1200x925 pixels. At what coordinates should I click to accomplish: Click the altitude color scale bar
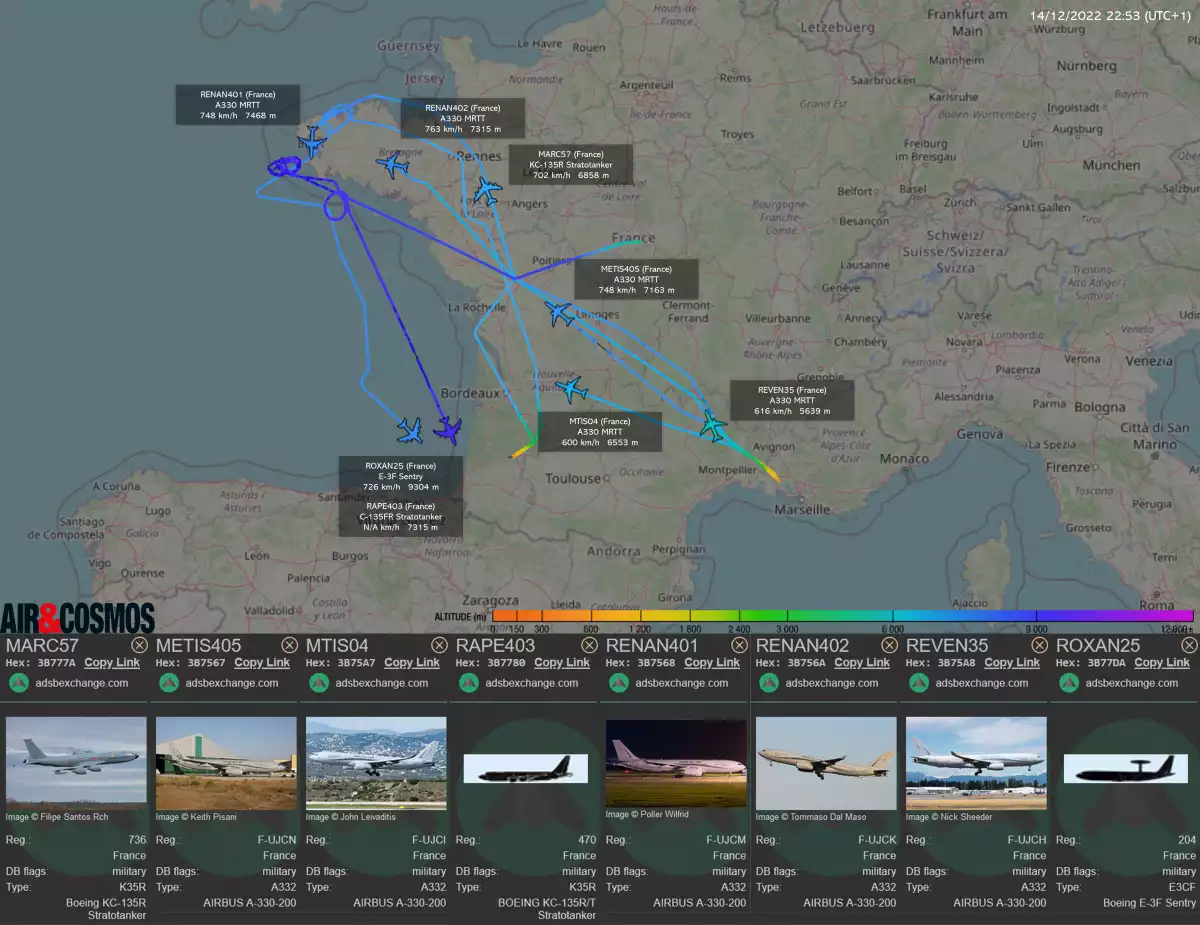842,615
